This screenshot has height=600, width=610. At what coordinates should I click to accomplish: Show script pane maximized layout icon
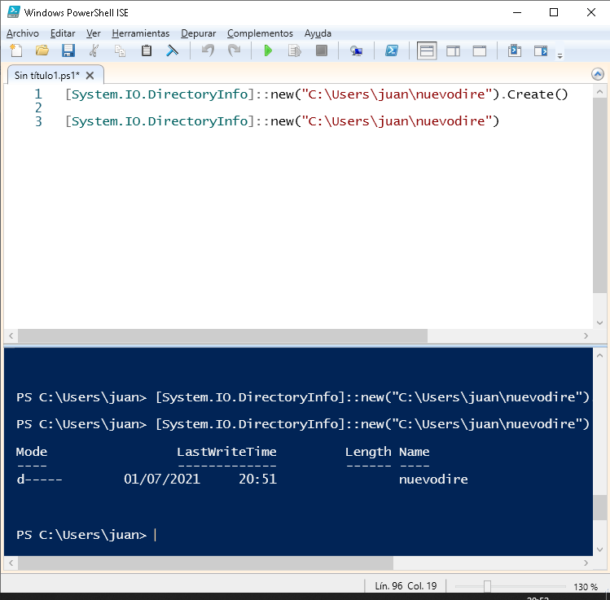coord(479,51)
